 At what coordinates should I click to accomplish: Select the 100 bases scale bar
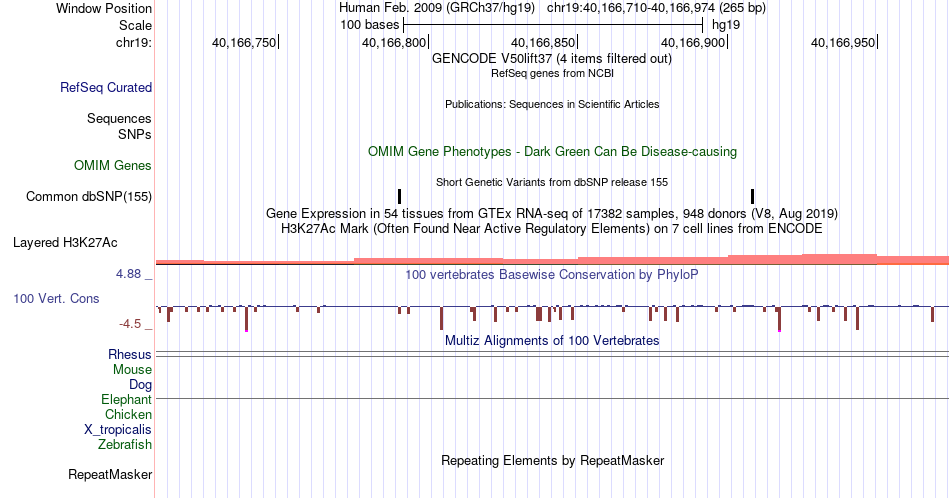553,25
